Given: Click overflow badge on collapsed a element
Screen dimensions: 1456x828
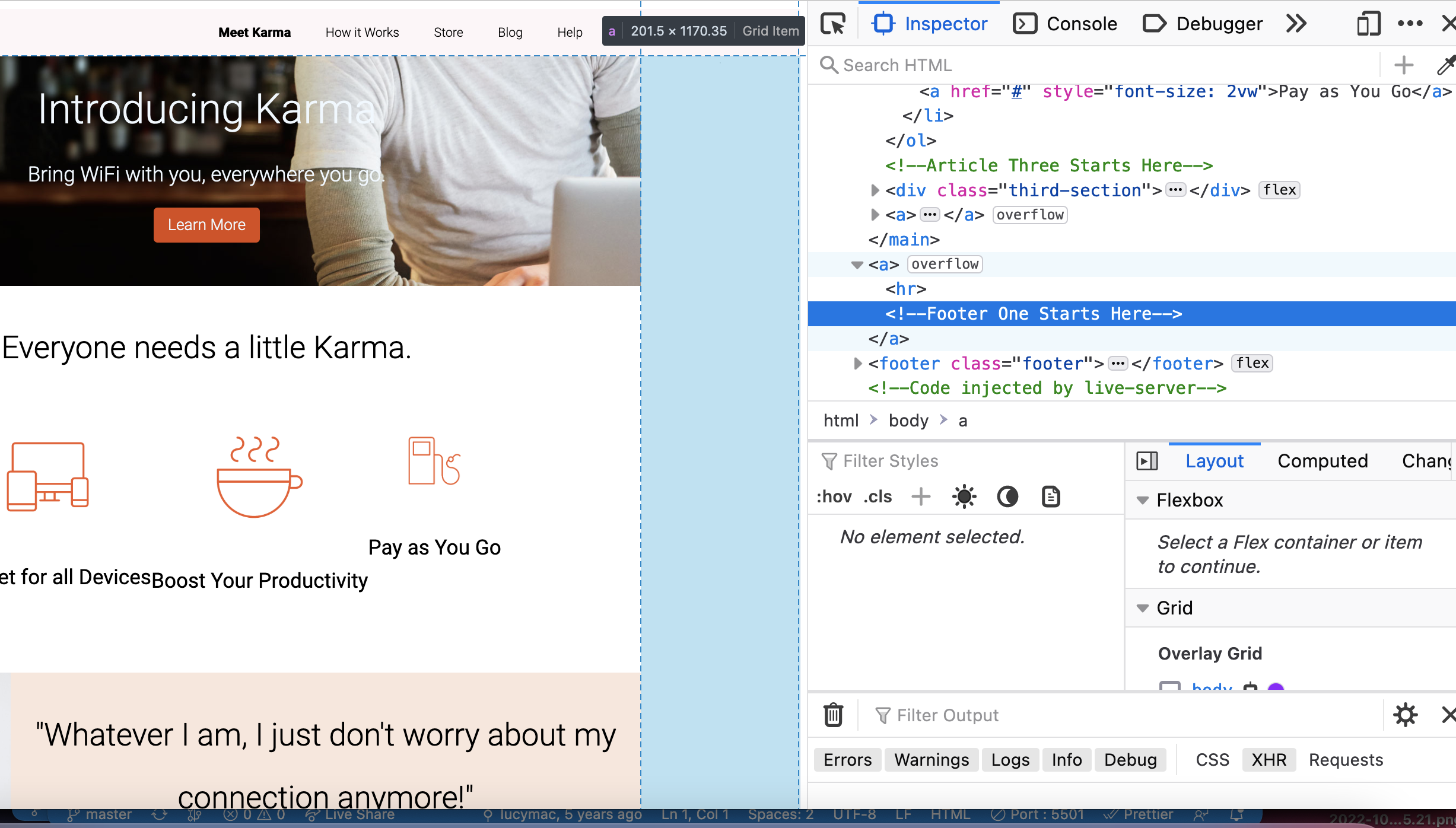Looking at the screenshot, I should tap(1030, 215).
